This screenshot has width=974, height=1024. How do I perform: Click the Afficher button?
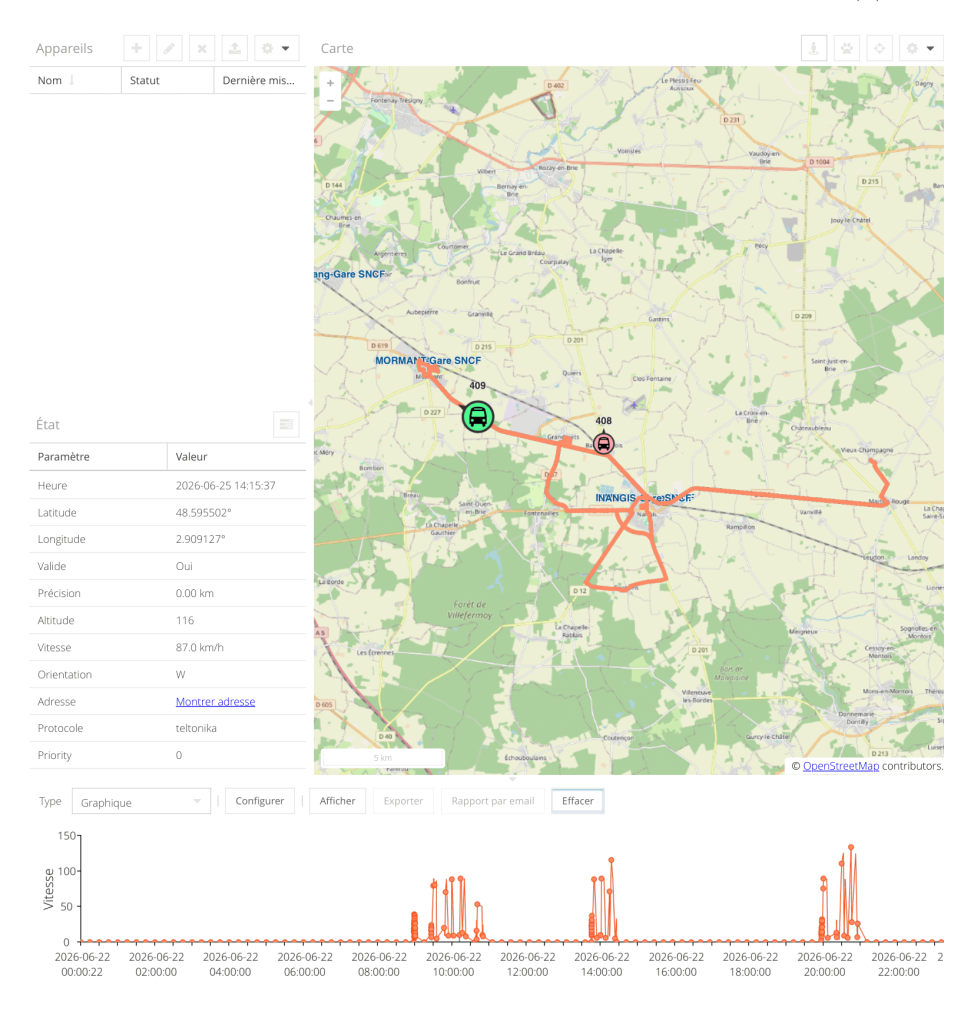point(338,801)
